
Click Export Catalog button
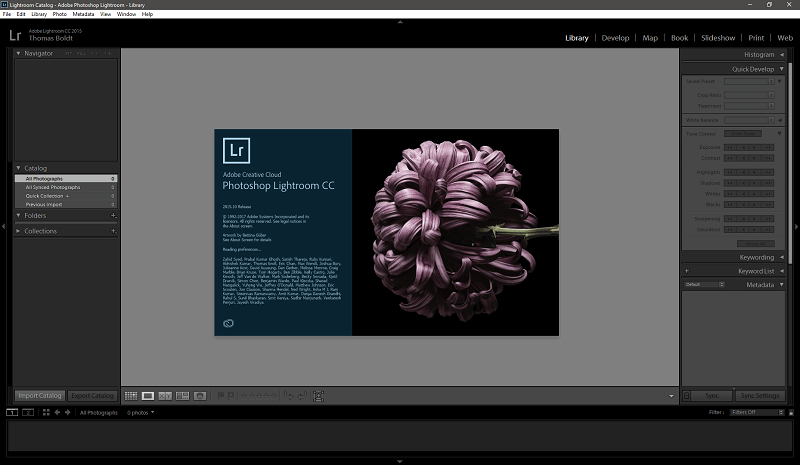92,396
